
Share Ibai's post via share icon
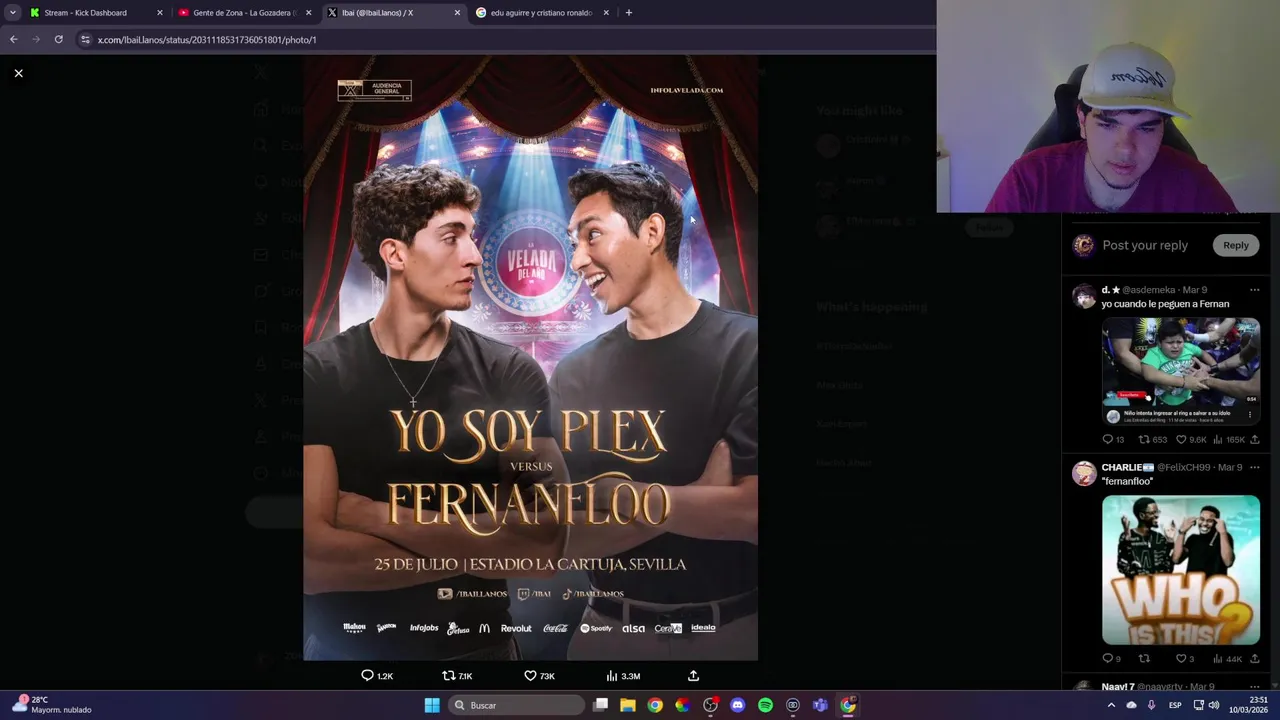pyautogui.click(x=693, y=676)
